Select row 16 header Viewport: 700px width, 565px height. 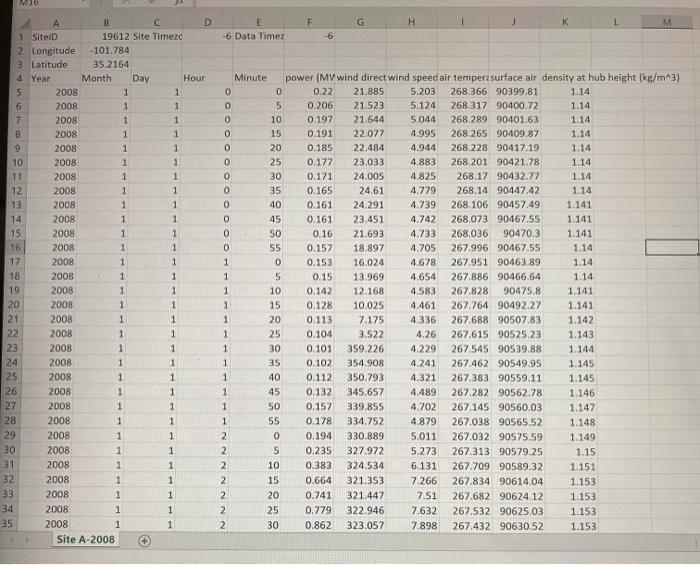coord(15,247)
